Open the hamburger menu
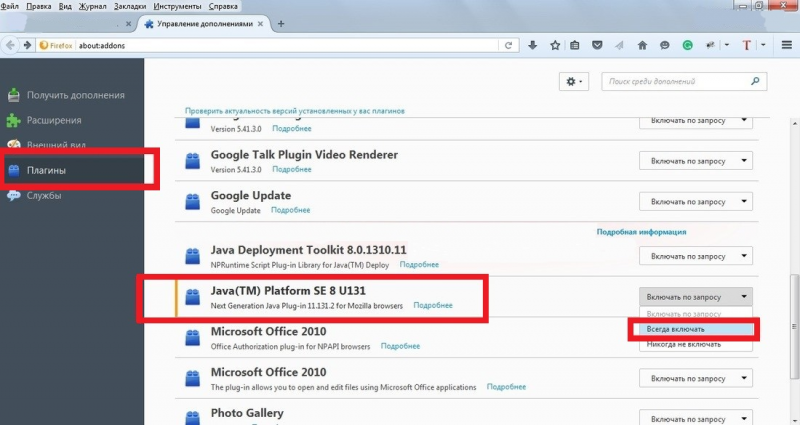800x425 pixels. point(787,45)
